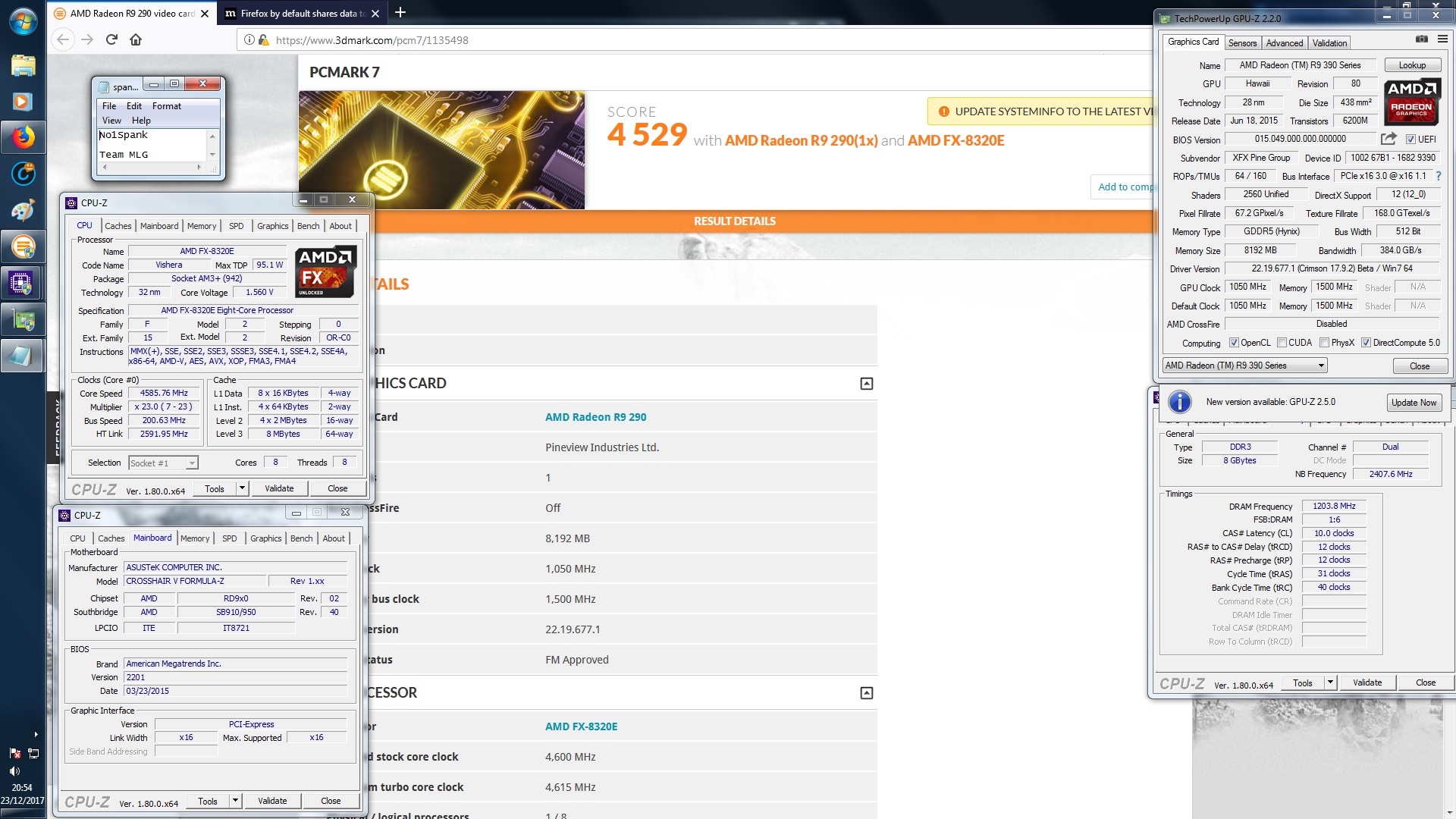Viewport: 1456px width, 819px height.
Task: Reload the 3dmark page
Action: tap(111, 39)
